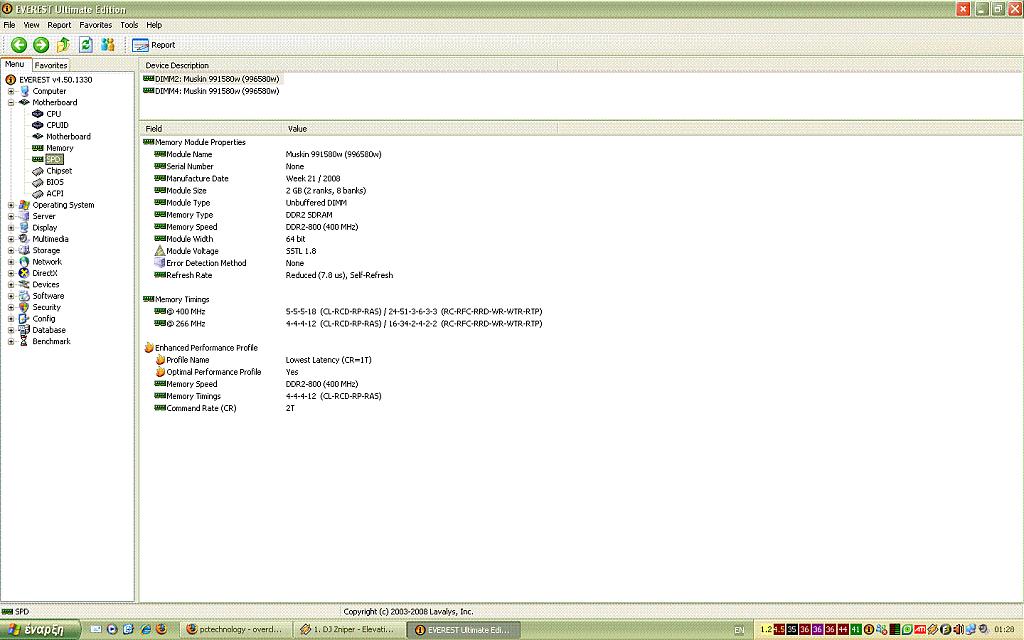Select DIMM2: Mushkin 991580w device row

[211, 79]
